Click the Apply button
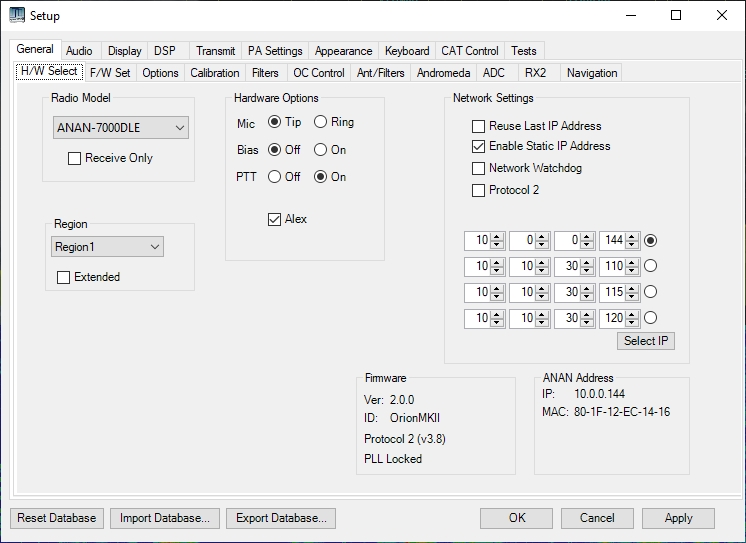This screenshot has height=543, width=746. click(x=678, y=518)
